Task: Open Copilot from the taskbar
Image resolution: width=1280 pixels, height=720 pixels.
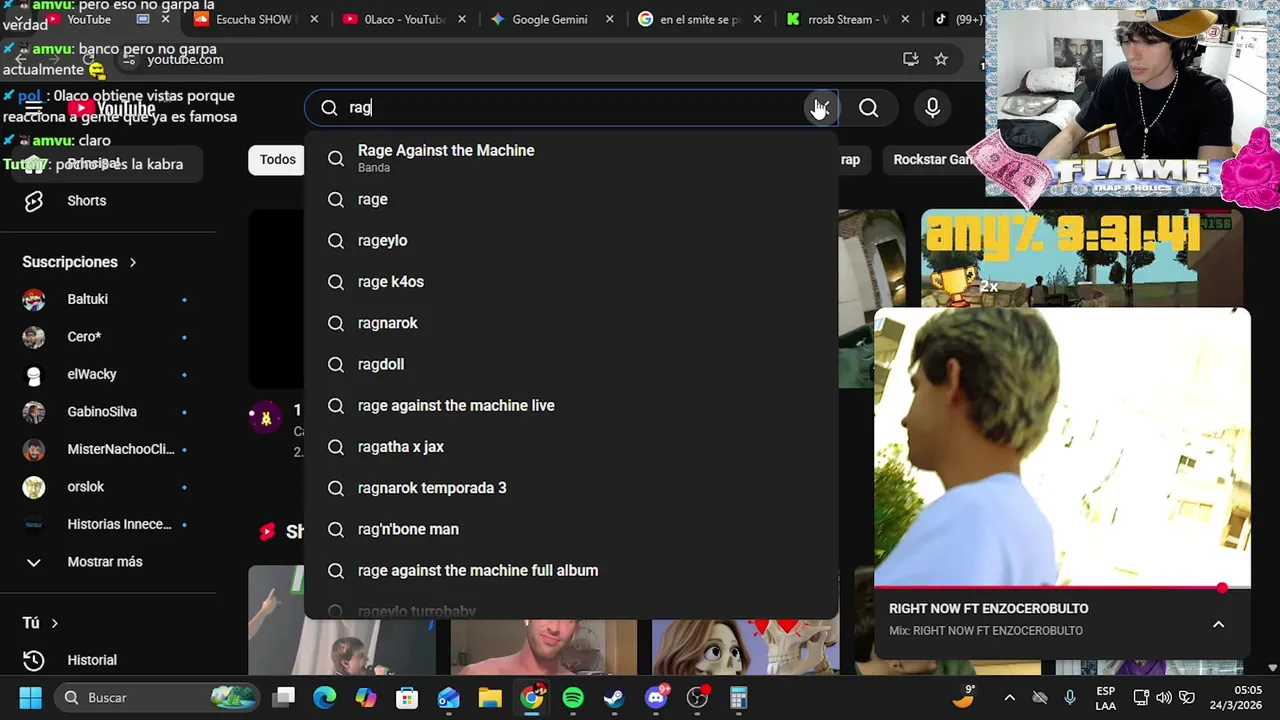Action: 366,697
